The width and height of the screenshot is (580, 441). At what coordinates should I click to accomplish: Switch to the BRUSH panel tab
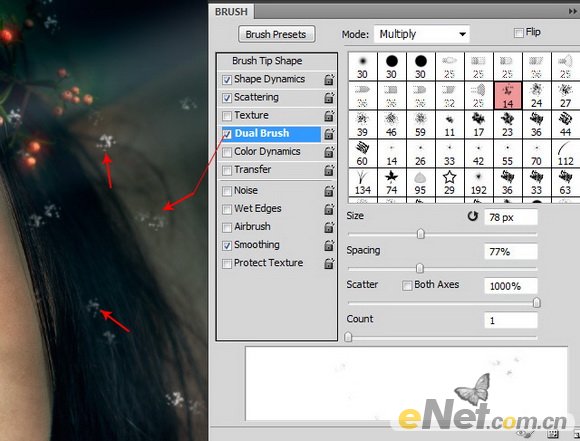231,12
